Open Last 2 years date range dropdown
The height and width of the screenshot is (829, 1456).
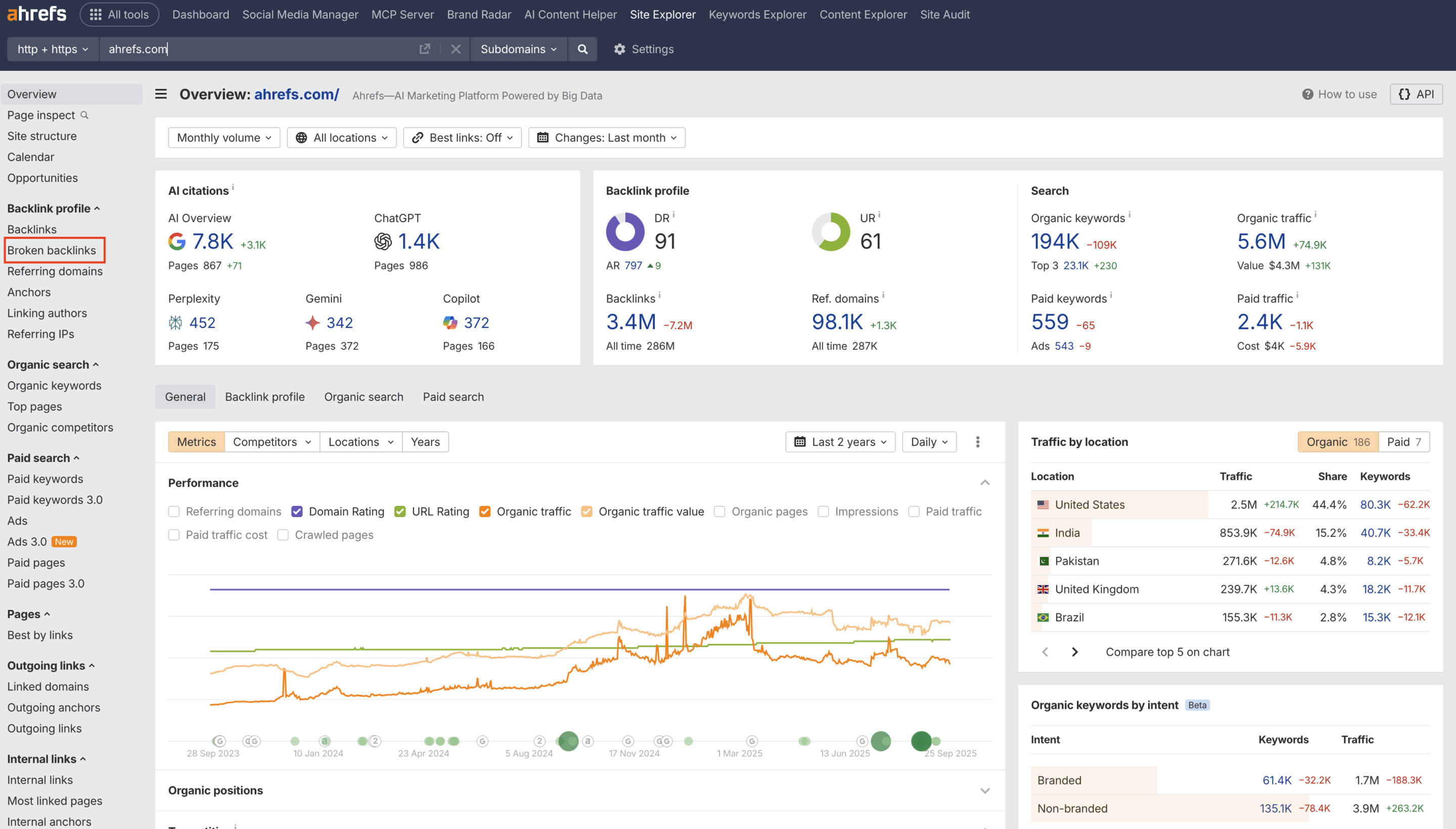coord(840,442)
